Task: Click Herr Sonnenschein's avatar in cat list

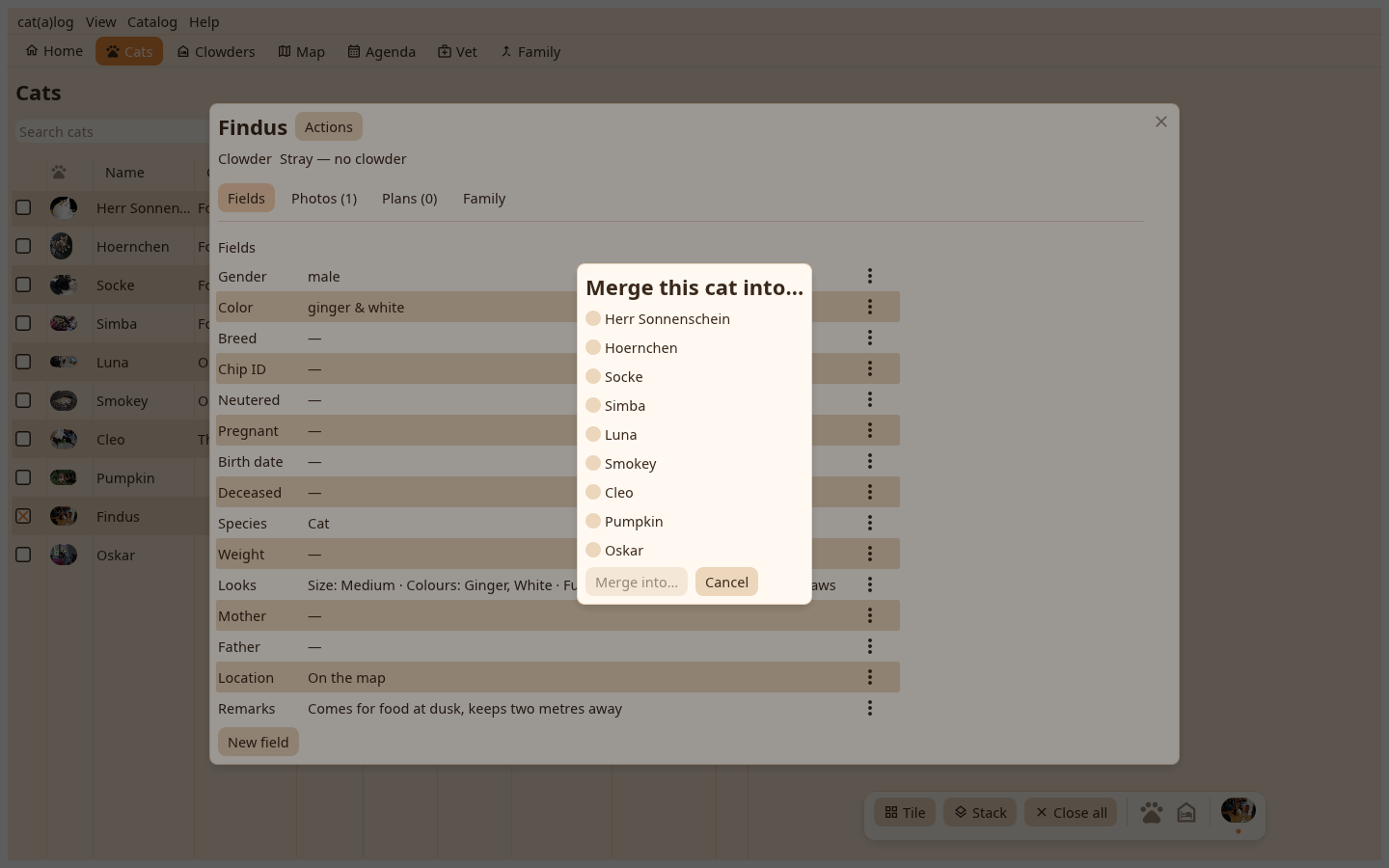Action: click(64, 207)
